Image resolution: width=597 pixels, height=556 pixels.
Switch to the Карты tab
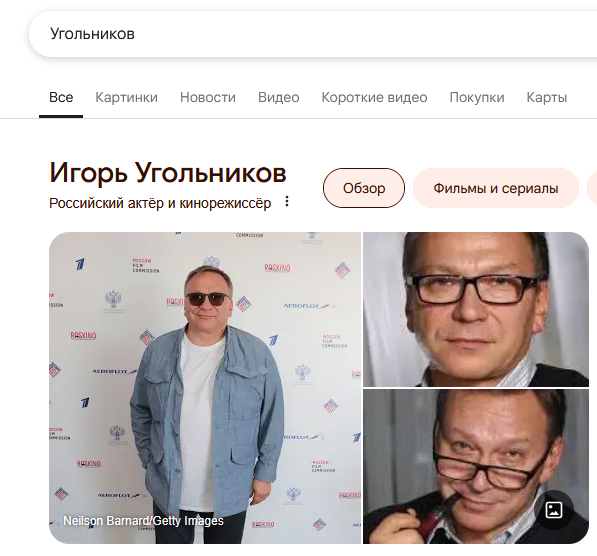[547, 97]
